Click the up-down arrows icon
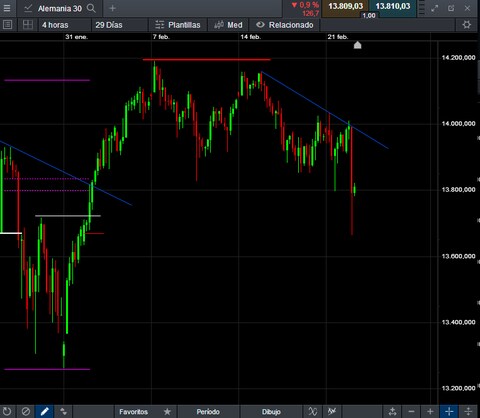This screenshot has width=480, height=418. [63, 411]
